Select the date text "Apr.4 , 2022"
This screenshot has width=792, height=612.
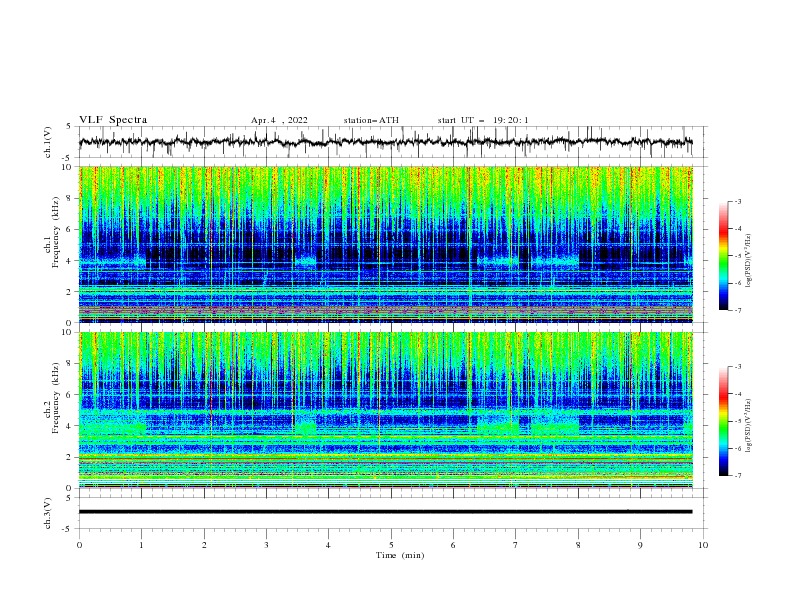[x=279, y=120]
